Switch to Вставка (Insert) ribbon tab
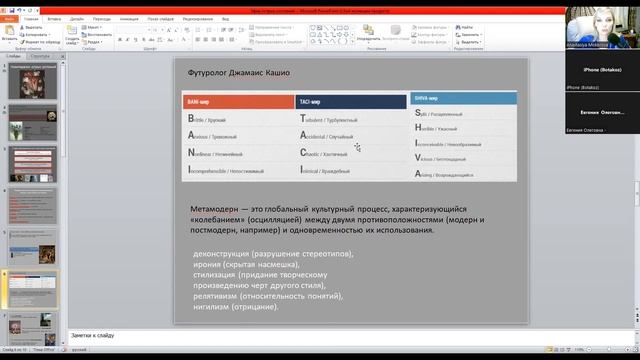 (54, 19)
